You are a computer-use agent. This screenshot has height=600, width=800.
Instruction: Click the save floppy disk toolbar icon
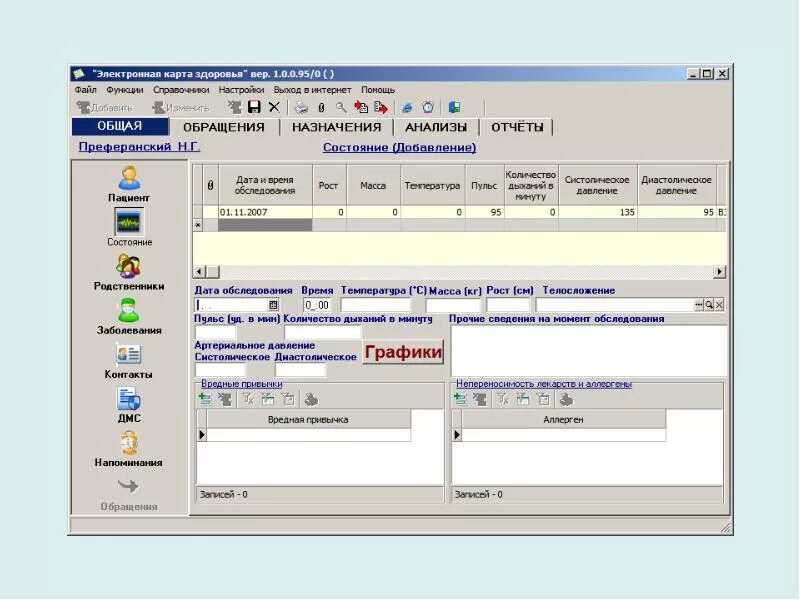tap(254, 107)
